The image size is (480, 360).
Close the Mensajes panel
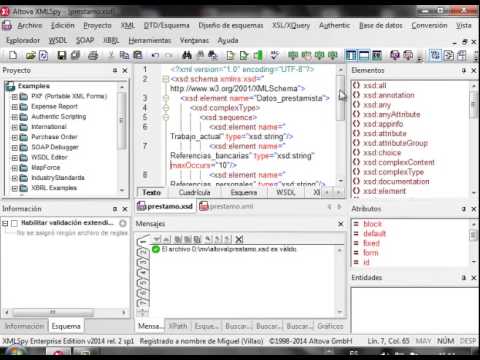point(341,224)
